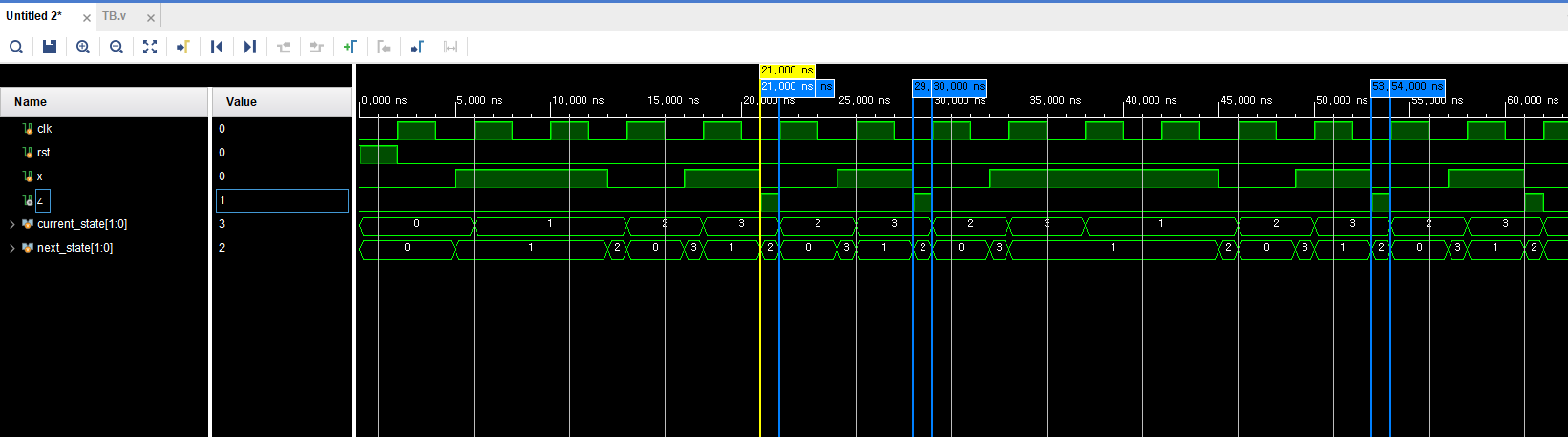Click the 35,000 ns ruler label
Viewport: 1568px width, 437px height.
point(1055,100)
